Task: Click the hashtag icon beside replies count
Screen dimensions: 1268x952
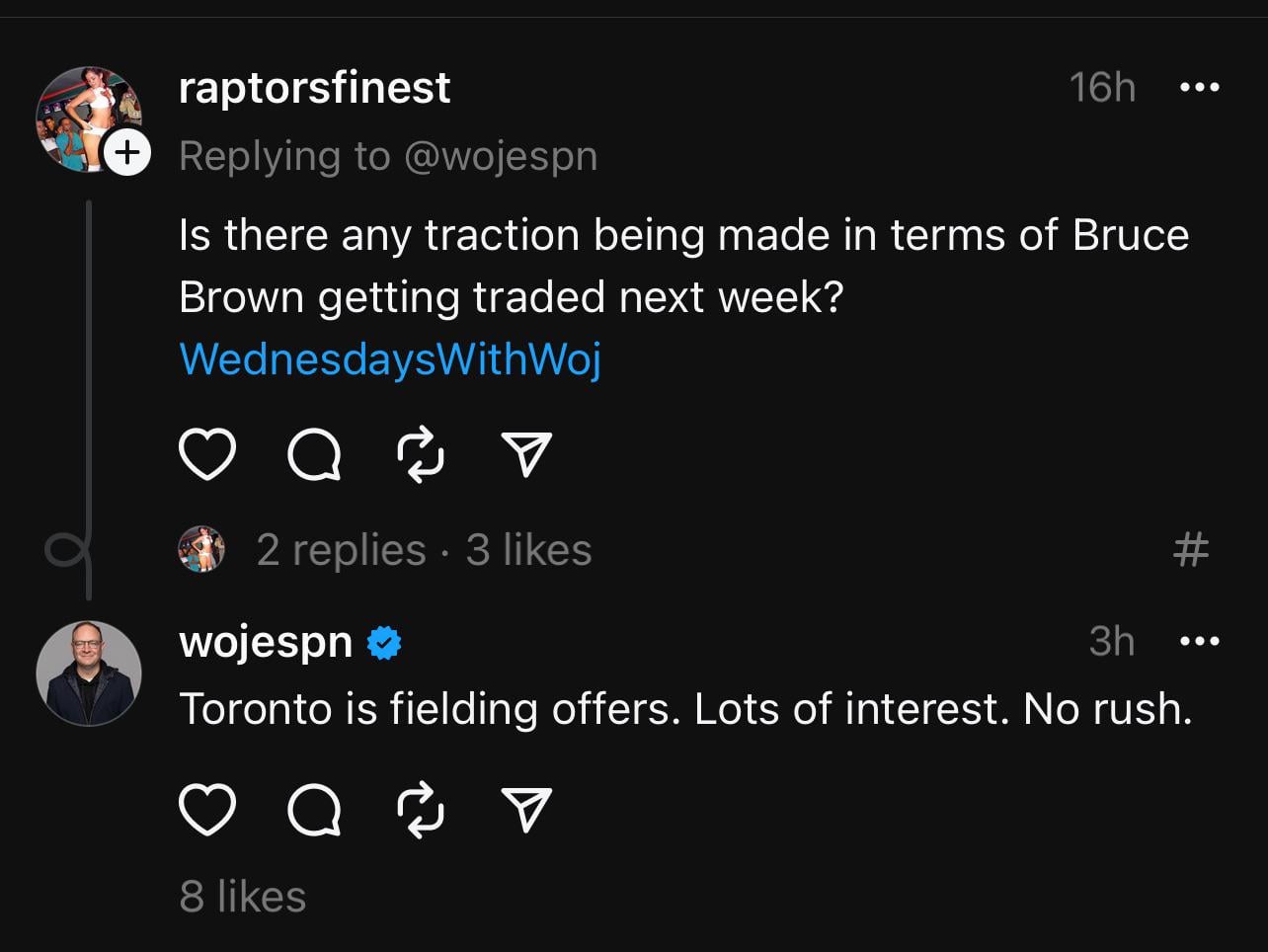Action: coord(1191,549)
